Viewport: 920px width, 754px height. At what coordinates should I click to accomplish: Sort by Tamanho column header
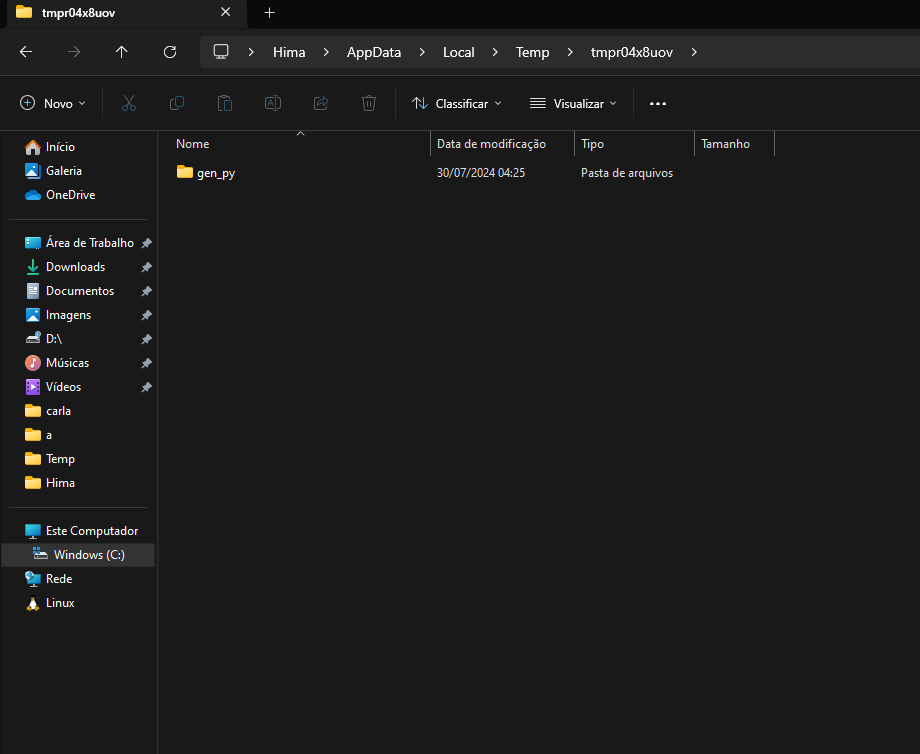(725, 144)
